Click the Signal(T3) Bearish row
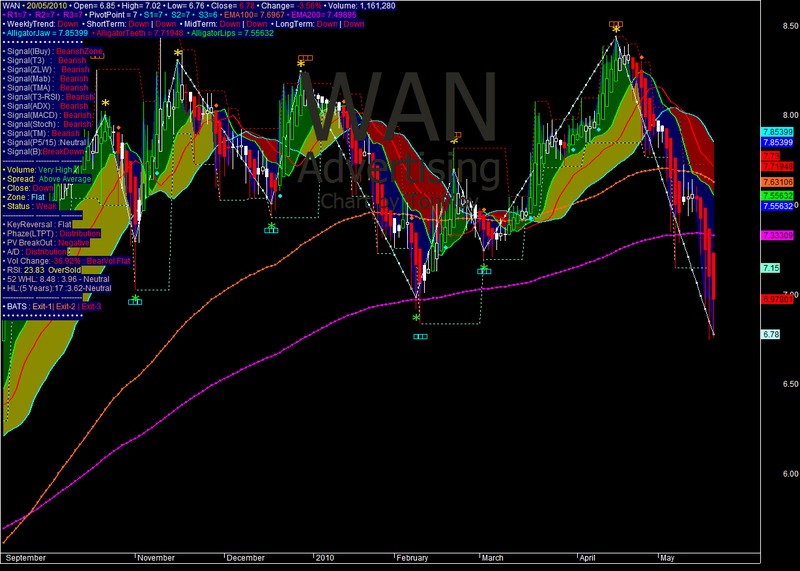 click(46, 60)
